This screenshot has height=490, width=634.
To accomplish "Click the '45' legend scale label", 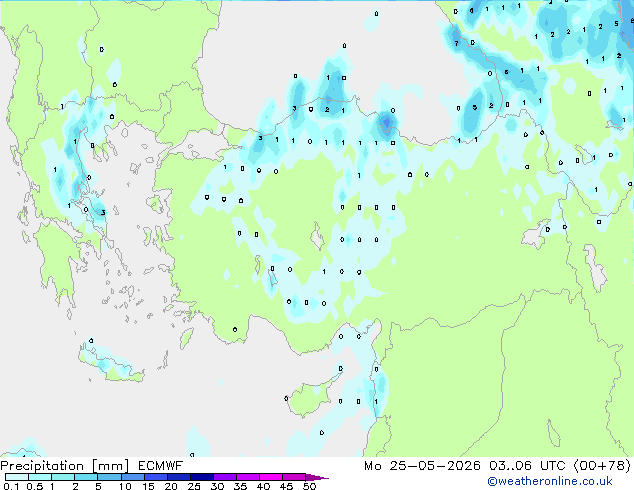I will (286, 486).
